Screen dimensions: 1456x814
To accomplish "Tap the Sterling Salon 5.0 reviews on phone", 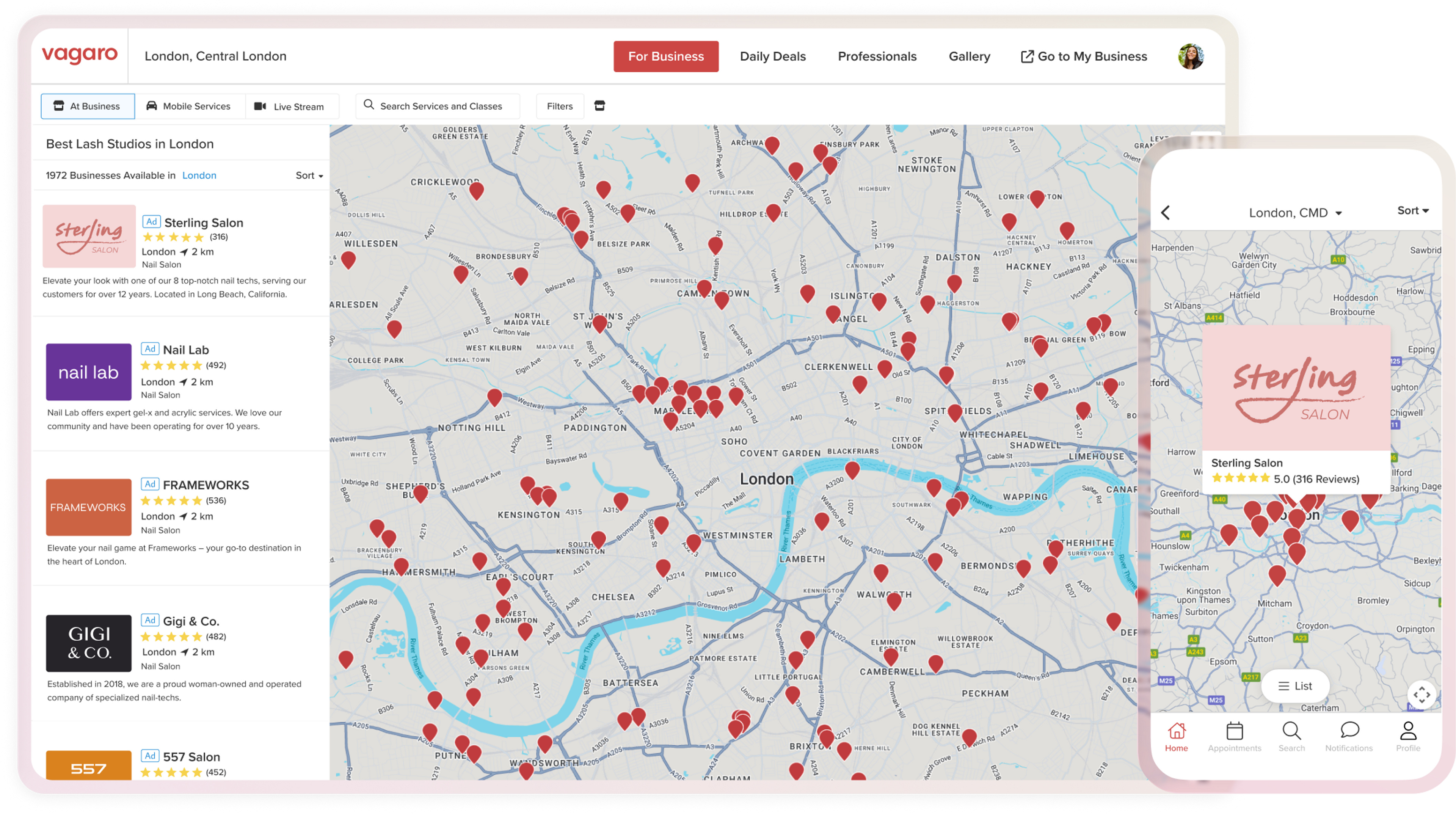I will coord(1285,479).
